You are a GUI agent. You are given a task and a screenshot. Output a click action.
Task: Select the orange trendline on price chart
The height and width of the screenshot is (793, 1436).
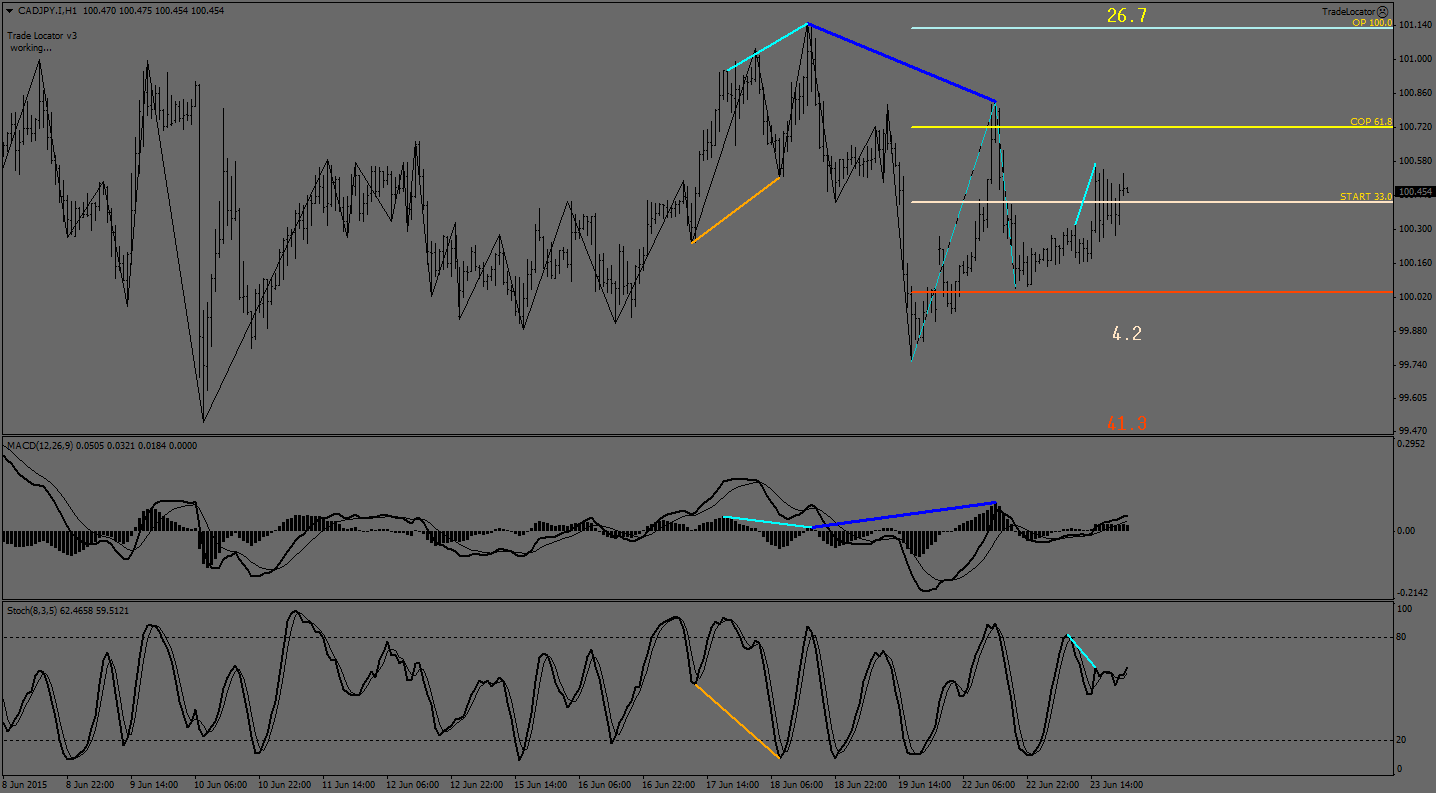point(735,210)
